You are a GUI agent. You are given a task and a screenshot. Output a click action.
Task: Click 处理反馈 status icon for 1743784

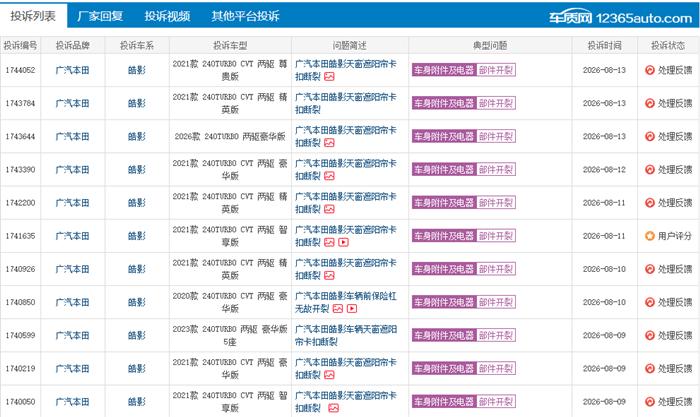click(650, 103)
